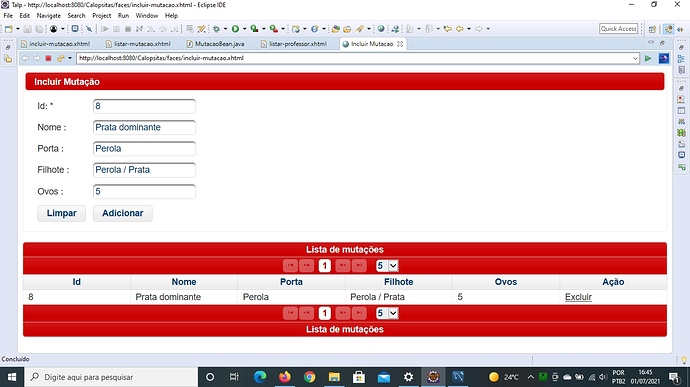The width and height of the screenshot is (690, 387).
Task: Open the upper paginator rows-per-page dropdown
Action: click(x=387, y=265)
